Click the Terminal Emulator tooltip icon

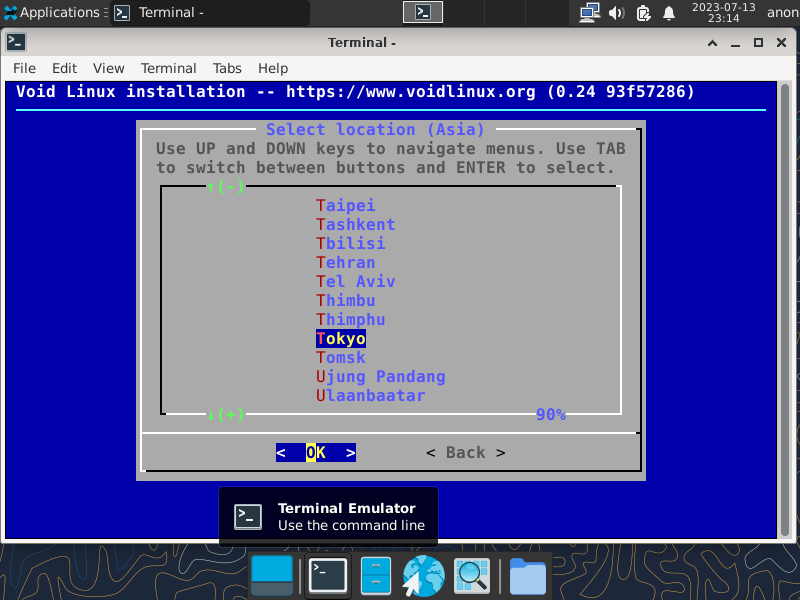click(248, 516)
